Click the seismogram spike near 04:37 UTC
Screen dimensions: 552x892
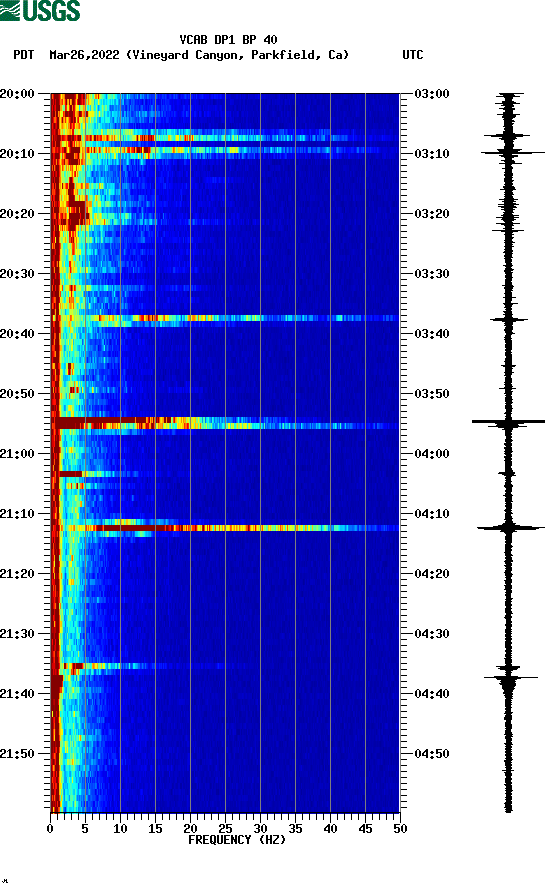(x=510, y=678)
